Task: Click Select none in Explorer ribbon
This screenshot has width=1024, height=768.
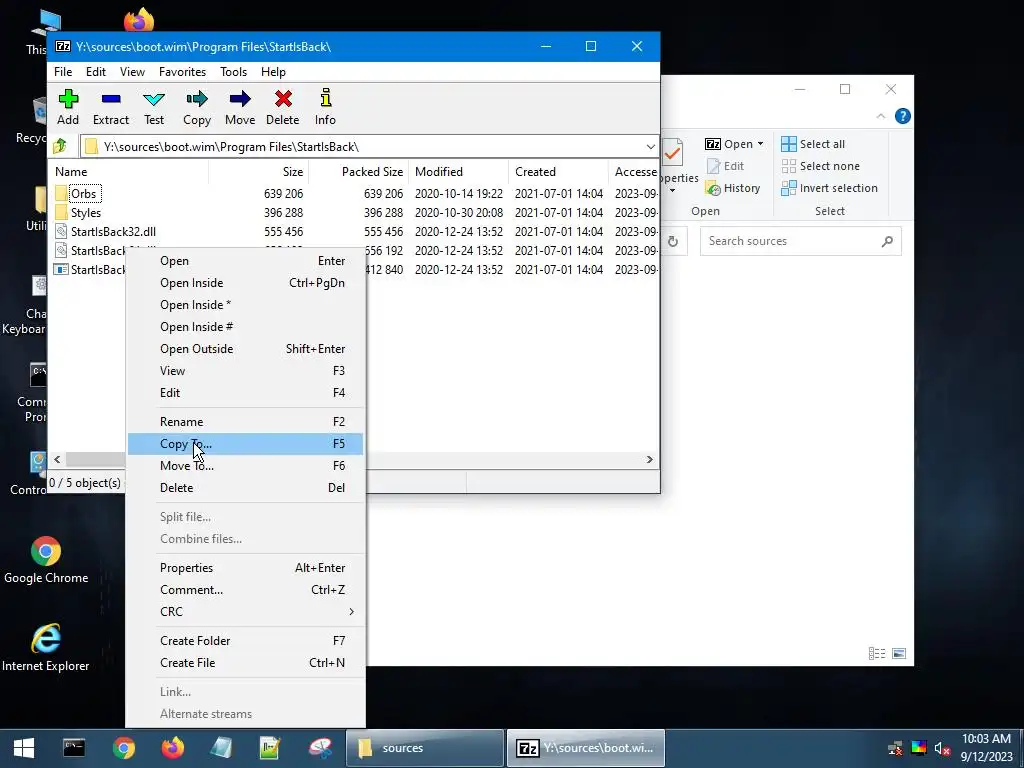Action: [821, 166]
